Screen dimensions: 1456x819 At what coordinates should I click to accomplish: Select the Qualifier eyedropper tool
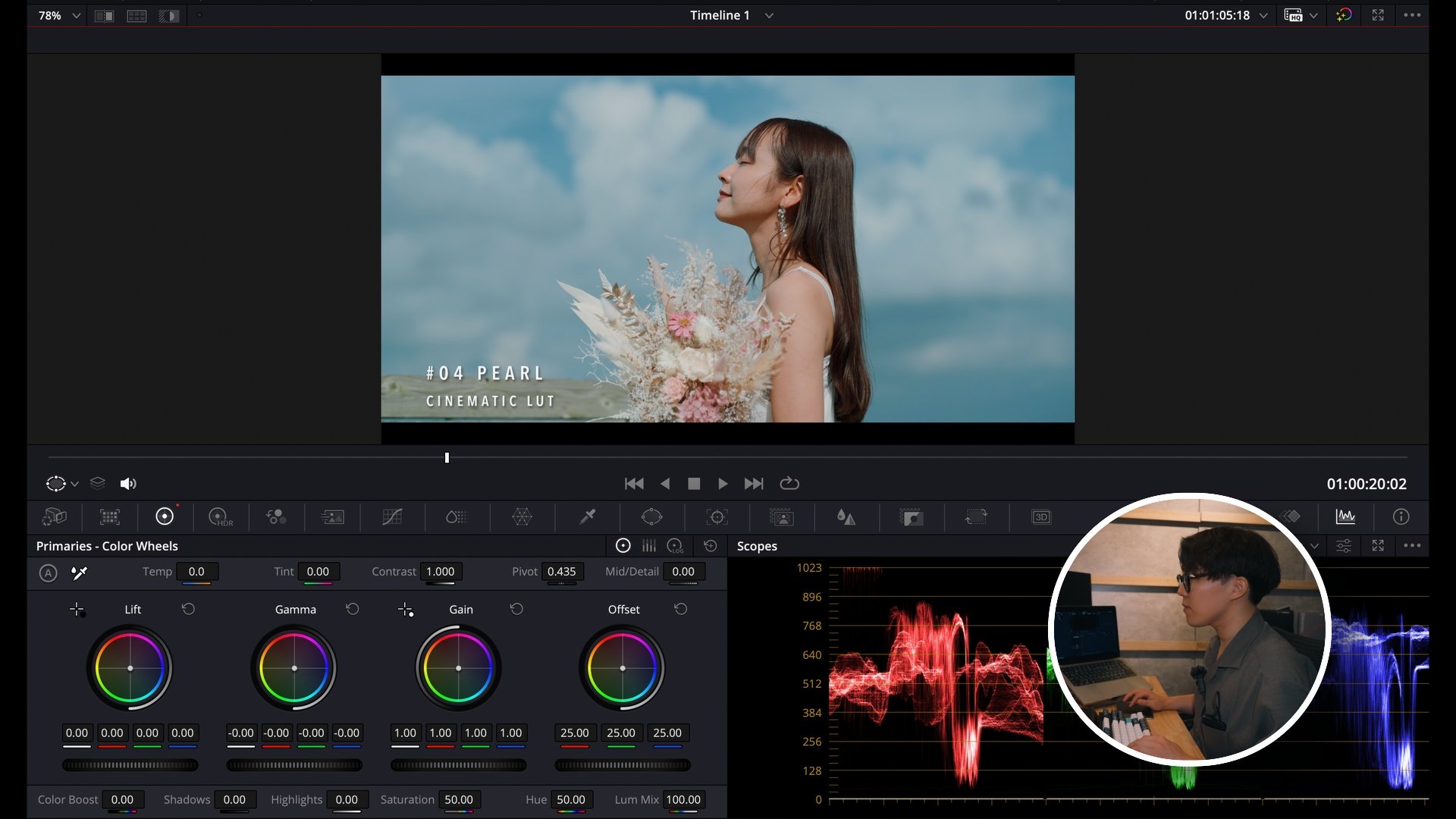coord(587,517)
